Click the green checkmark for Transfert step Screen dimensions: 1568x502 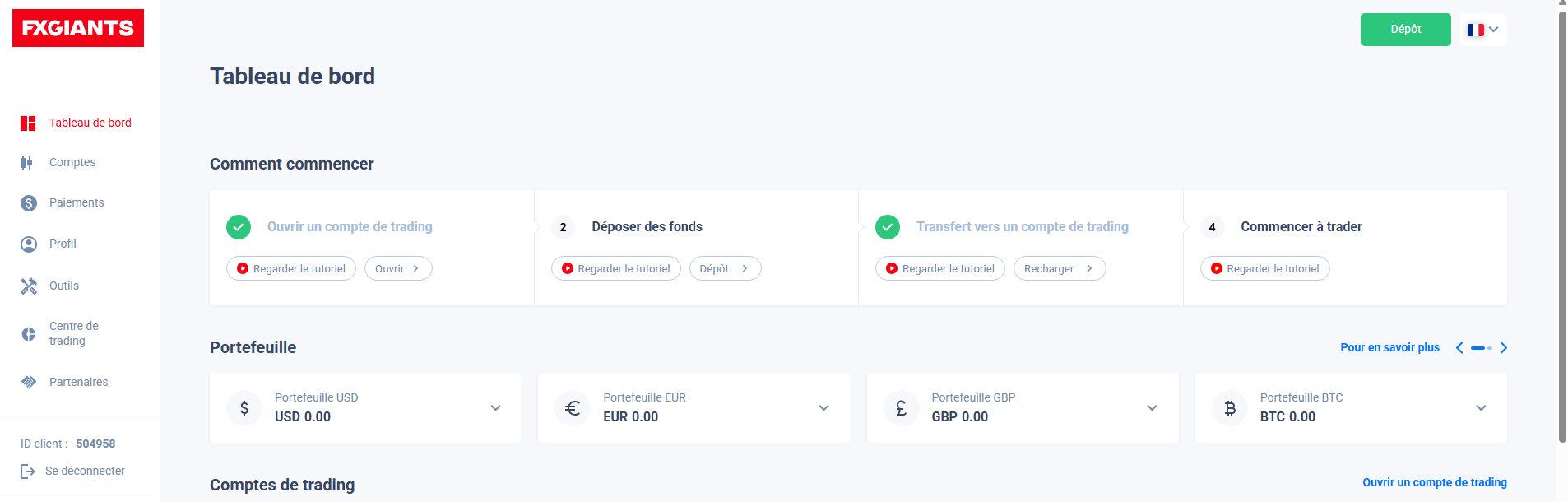pos(888,227)
